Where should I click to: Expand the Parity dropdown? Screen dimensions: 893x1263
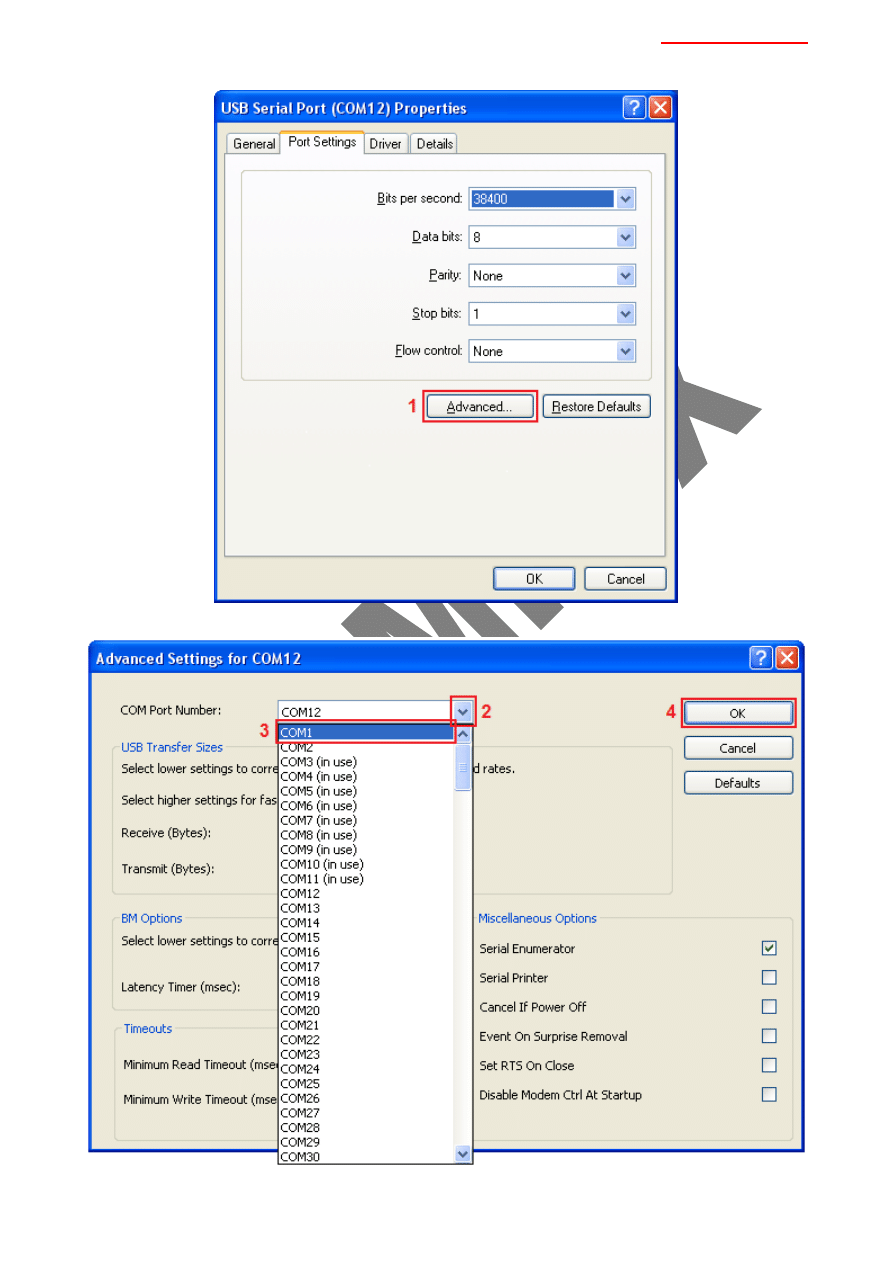tap(626, 276)
